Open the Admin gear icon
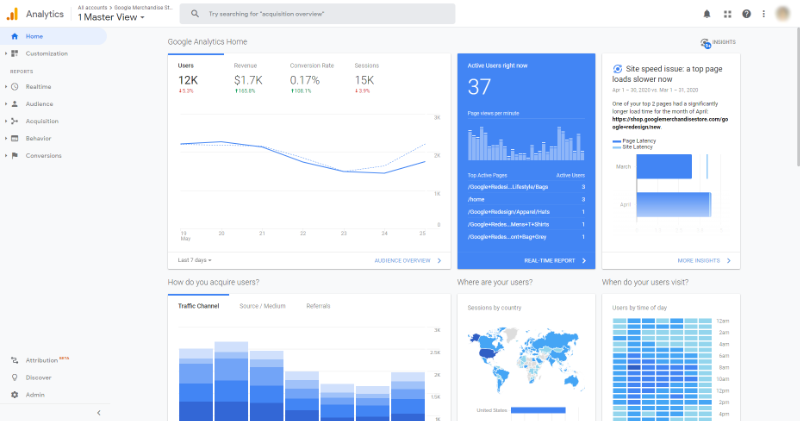This screenshot has height=421, width=800. click(14, 394)
